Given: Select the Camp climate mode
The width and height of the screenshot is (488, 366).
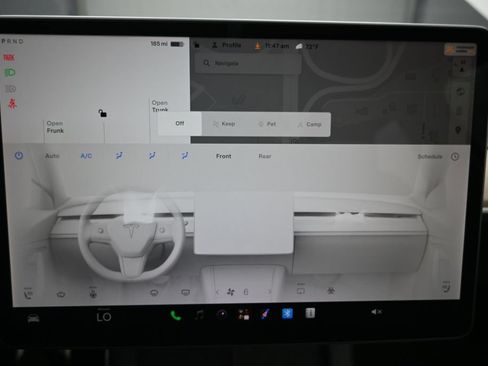Looking at the screenshot, I should pos(309,124).
